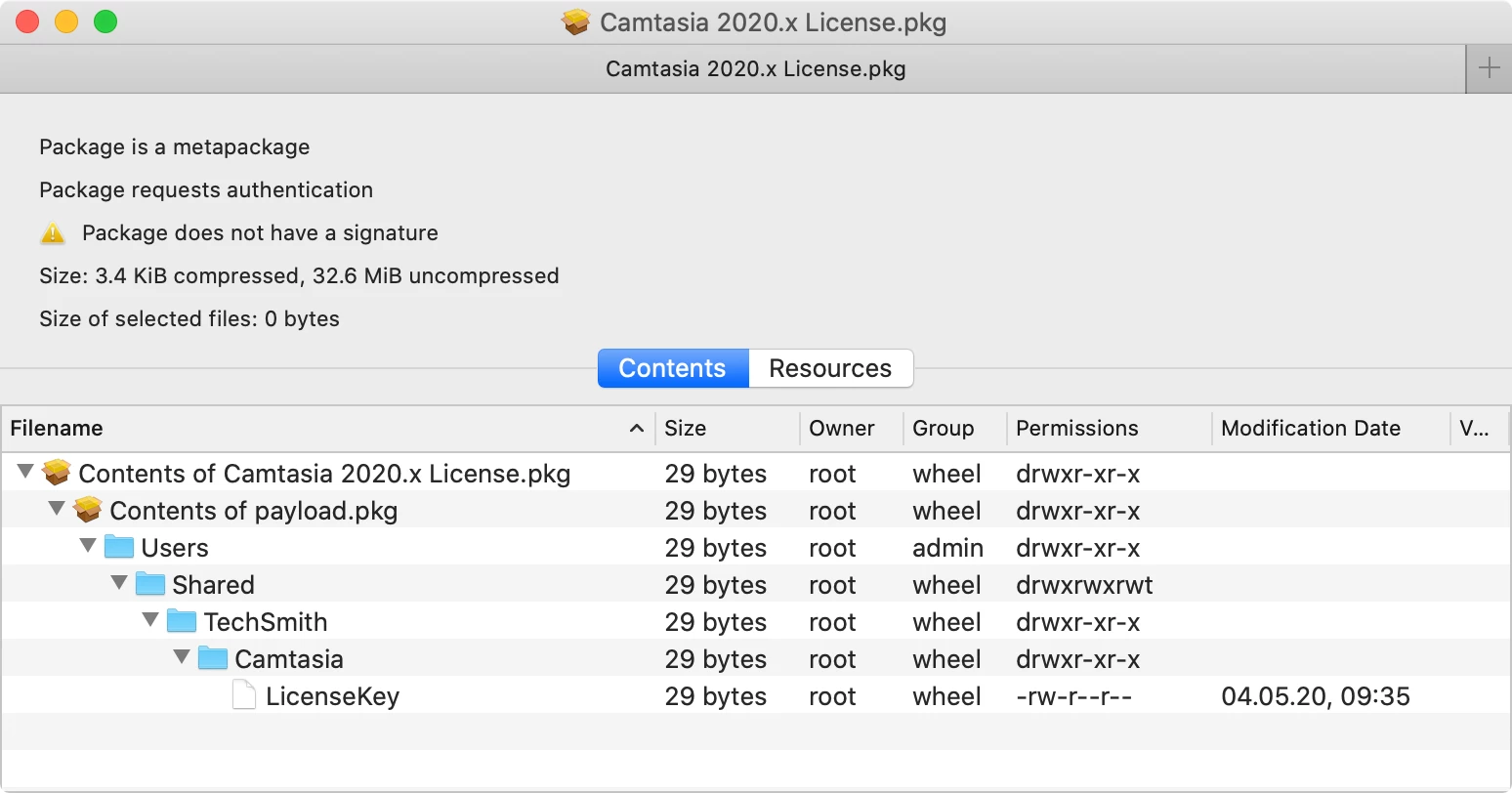Click 'Package requests authentication' text
The width and height of the screenshot is (1512, 793).
tap(206, 190)
